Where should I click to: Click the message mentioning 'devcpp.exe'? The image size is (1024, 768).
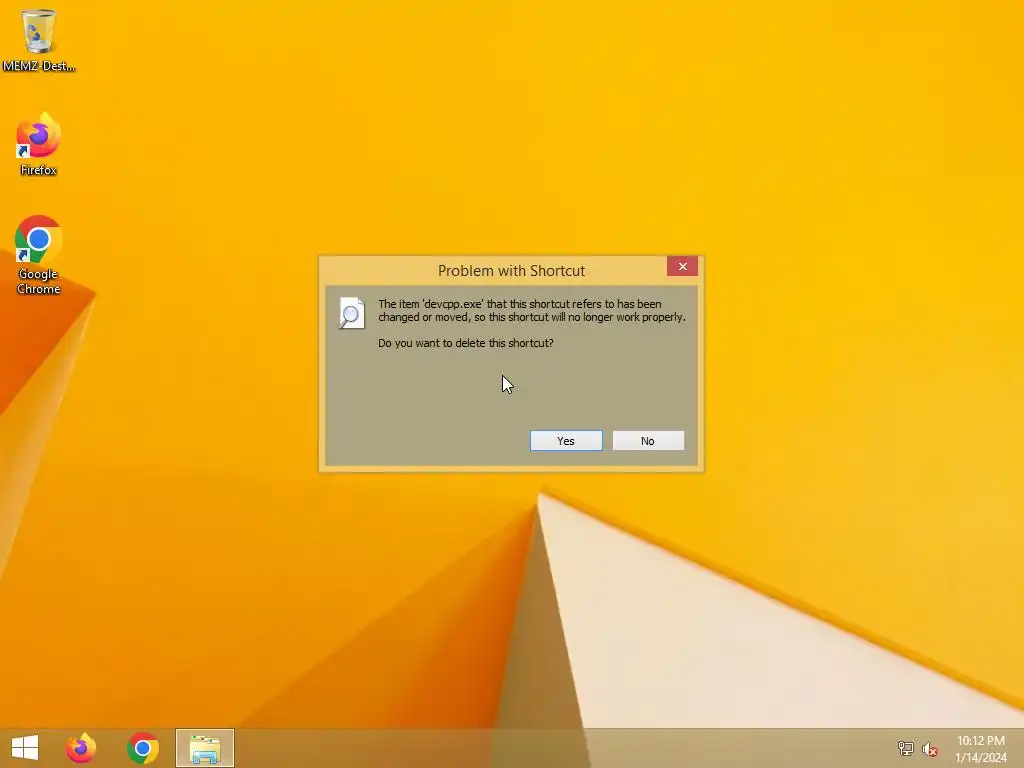(532, 310)
